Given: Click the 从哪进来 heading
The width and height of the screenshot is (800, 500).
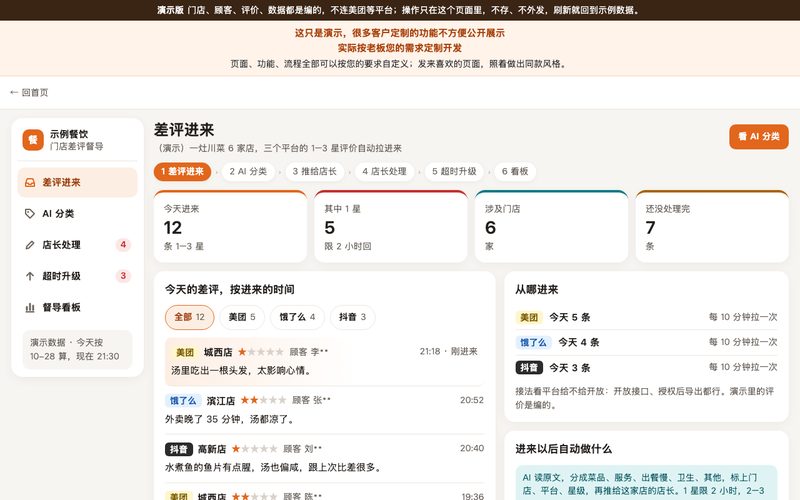Looking at the screenshot, I should [537, 290].
